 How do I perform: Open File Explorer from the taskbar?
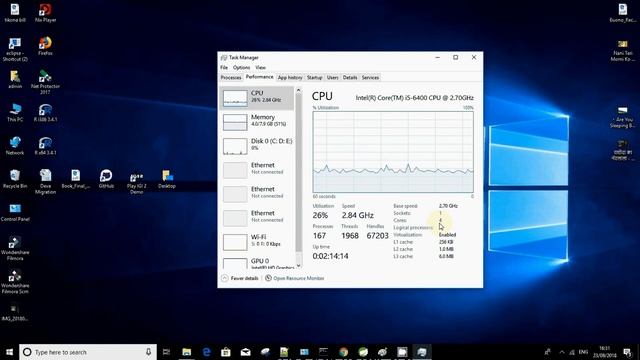187,352
